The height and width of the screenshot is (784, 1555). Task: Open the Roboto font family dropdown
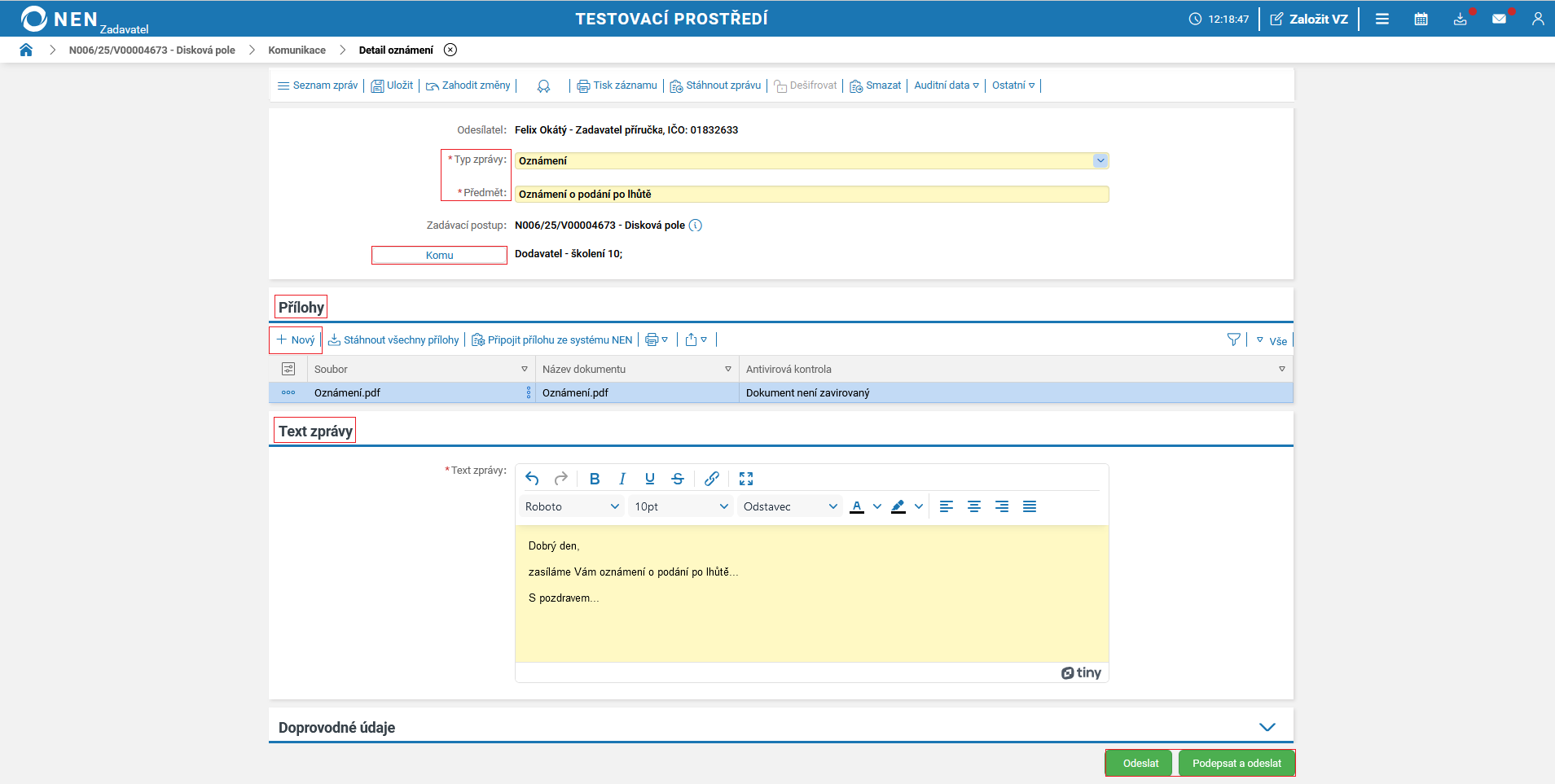click(571, 506)
